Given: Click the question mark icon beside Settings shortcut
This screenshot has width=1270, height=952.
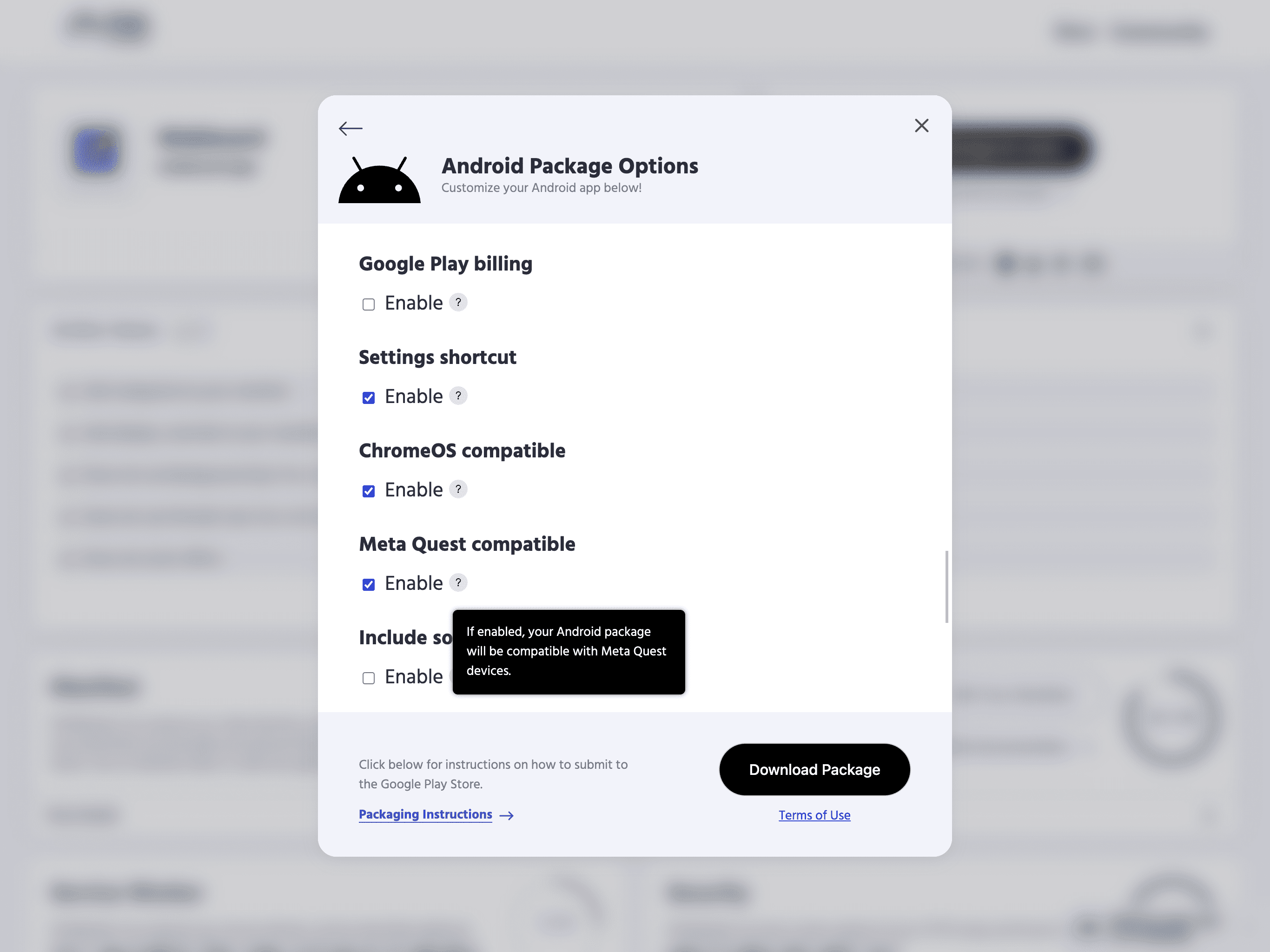Looking at the screenshot, I should click(x=458, y=396).
